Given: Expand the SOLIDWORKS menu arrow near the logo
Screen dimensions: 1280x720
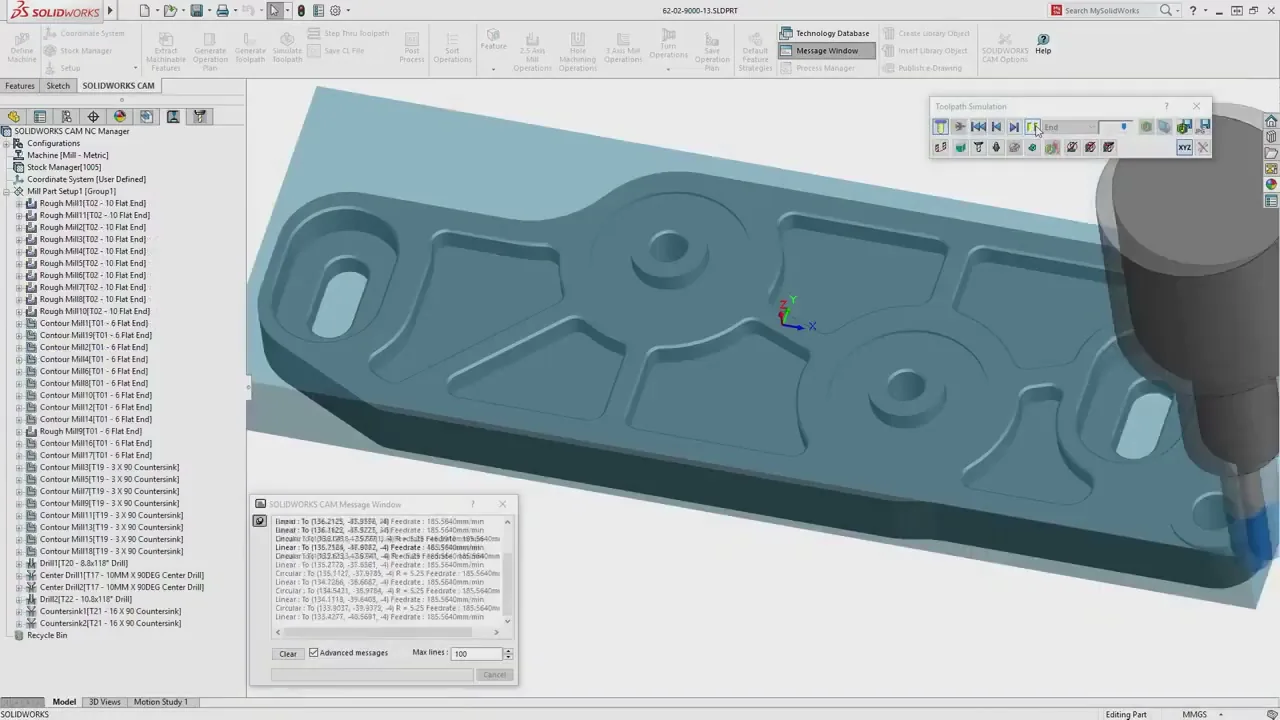Looking at the screenshot, I should click(x=109, y=11).
